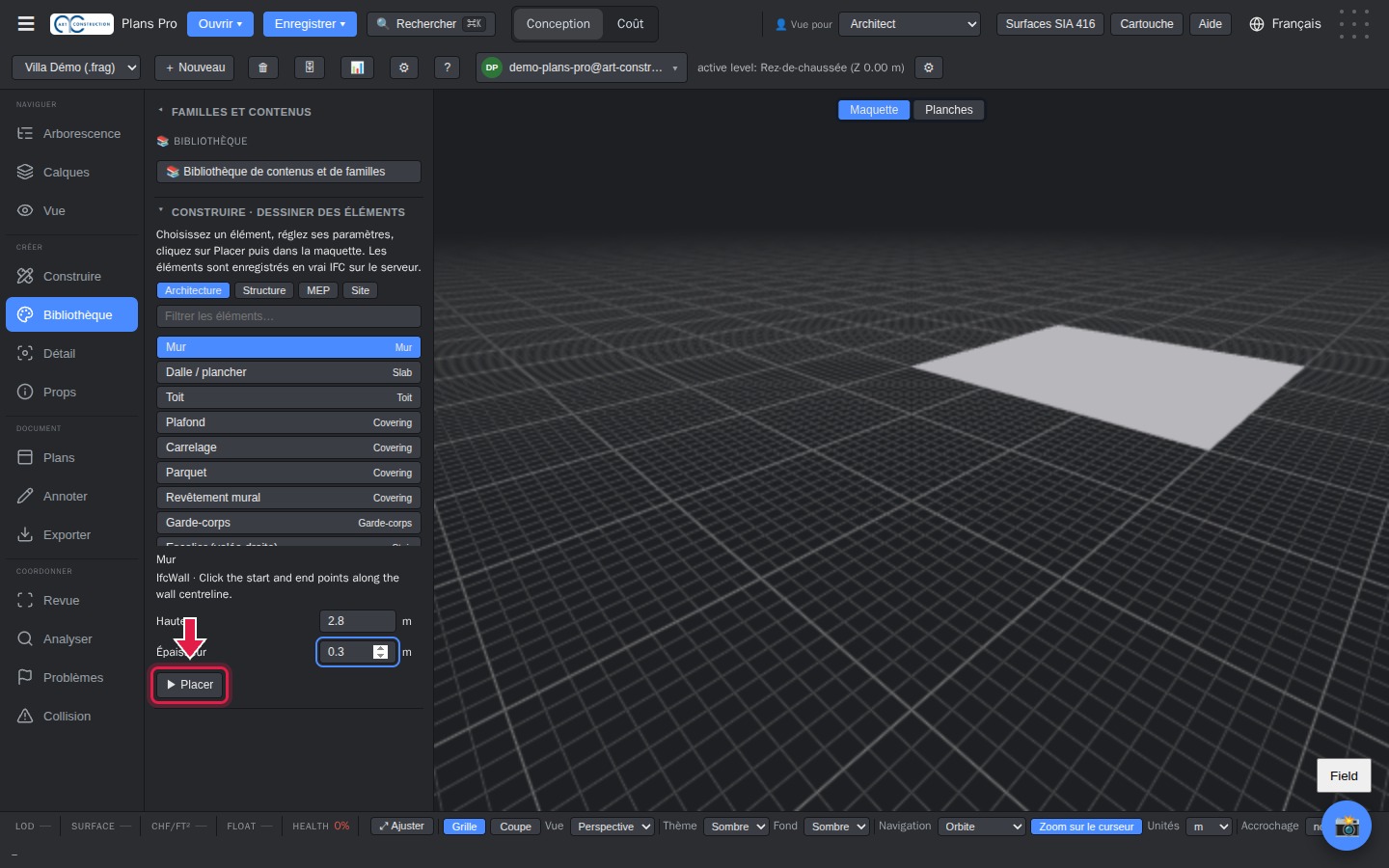Open the Architect view role dropdown

click(910, 24)
